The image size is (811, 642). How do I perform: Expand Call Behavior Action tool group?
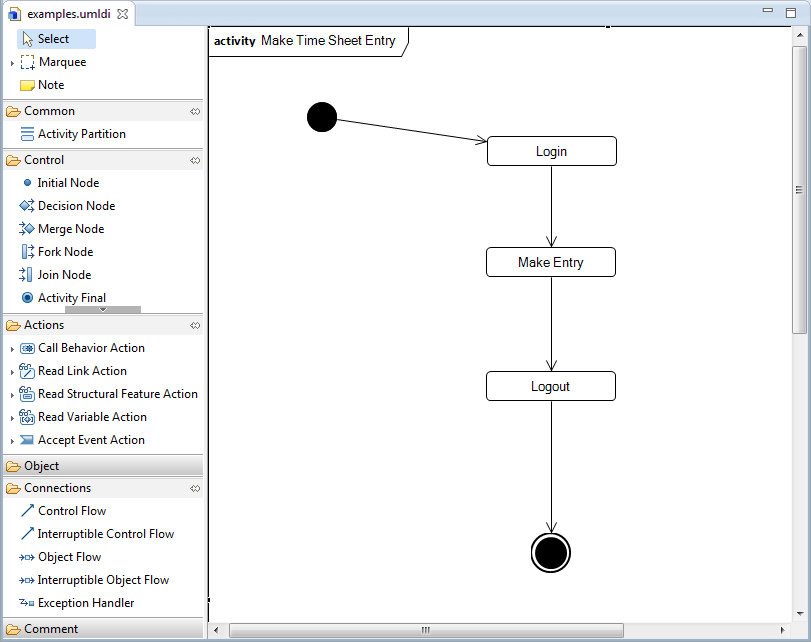coord(12,349)
